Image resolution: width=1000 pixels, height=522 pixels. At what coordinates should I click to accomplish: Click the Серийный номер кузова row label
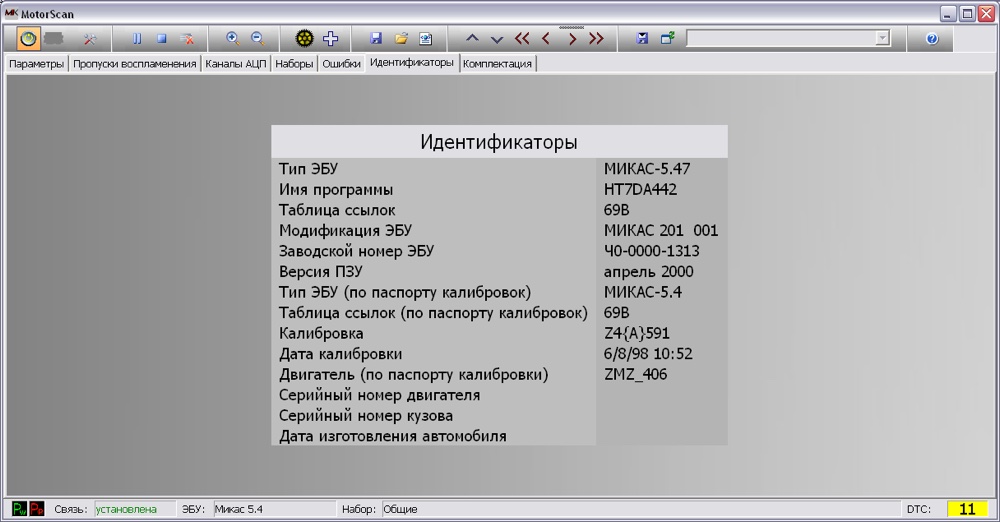(366, 415)
